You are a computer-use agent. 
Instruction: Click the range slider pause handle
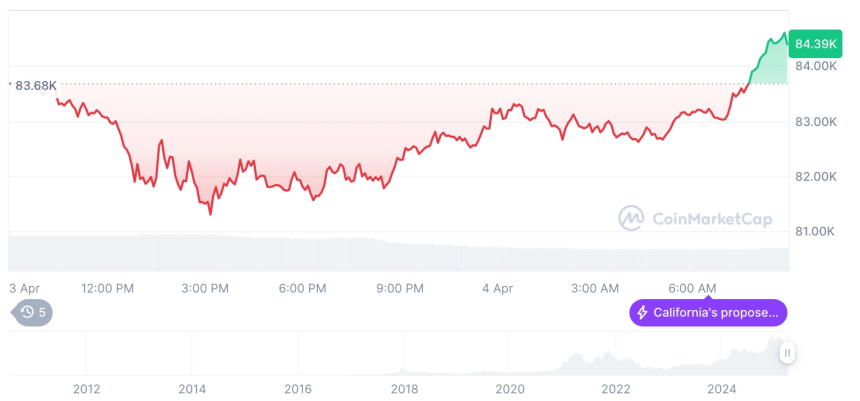788,353
